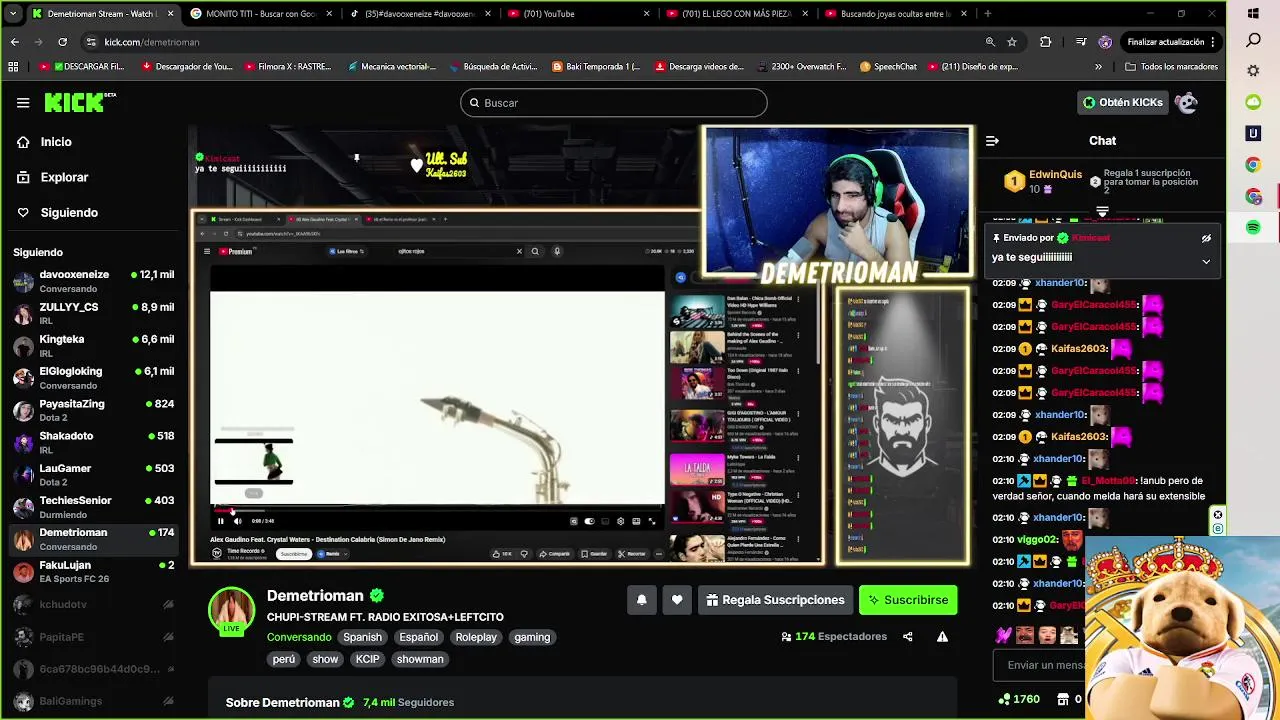Viewport: 1280px width, 720px height.
Task: Open the Conversando category link under the stream title
Action: click(x=299, y=637)
